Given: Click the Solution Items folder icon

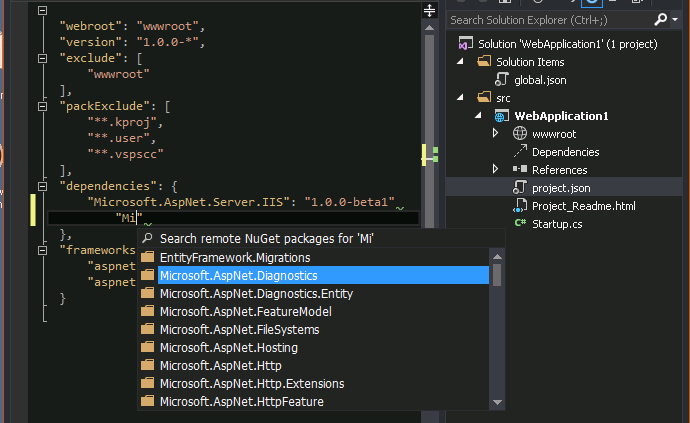Looking at the screenshot, I should (x=484, y=61).
